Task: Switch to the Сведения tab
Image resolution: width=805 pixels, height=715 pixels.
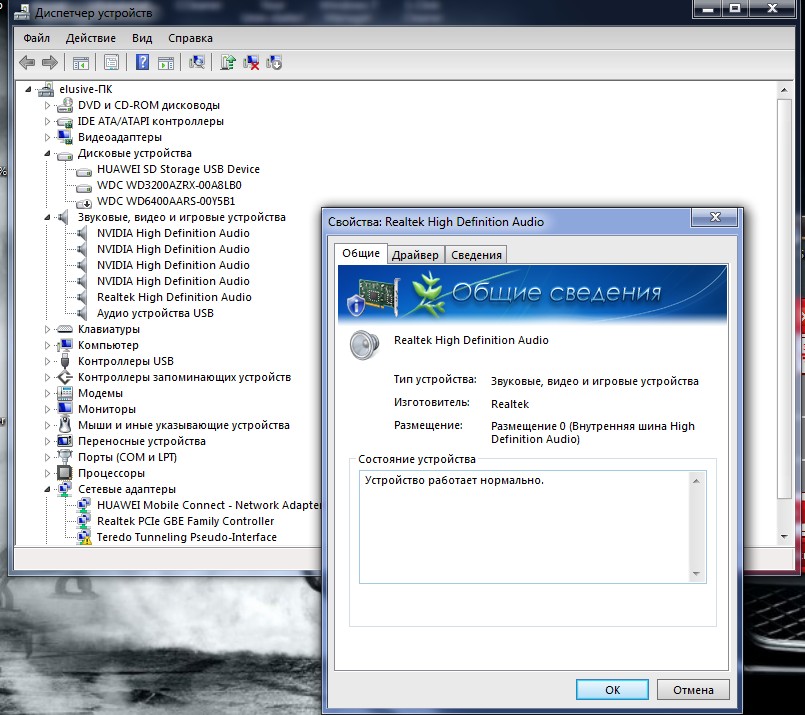Action: [476, 255]
